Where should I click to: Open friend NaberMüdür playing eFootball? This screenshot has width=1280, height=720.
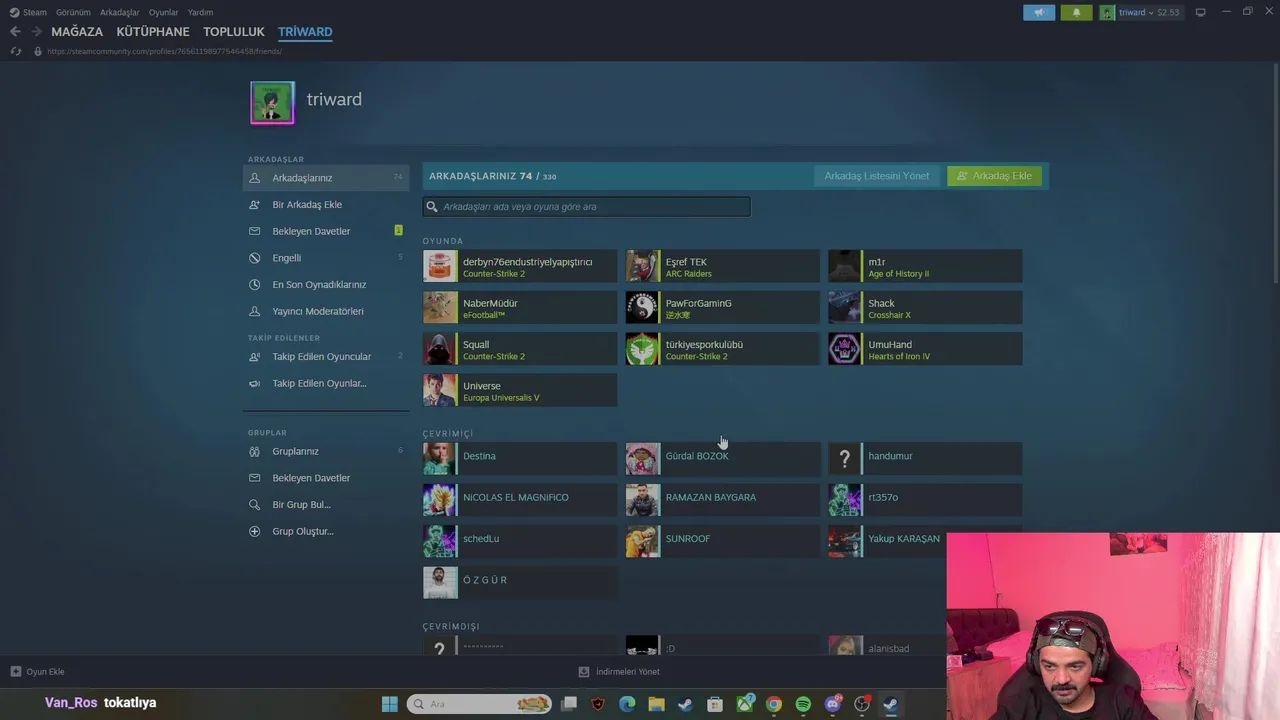pyautogui.click(x=520, y=308)
